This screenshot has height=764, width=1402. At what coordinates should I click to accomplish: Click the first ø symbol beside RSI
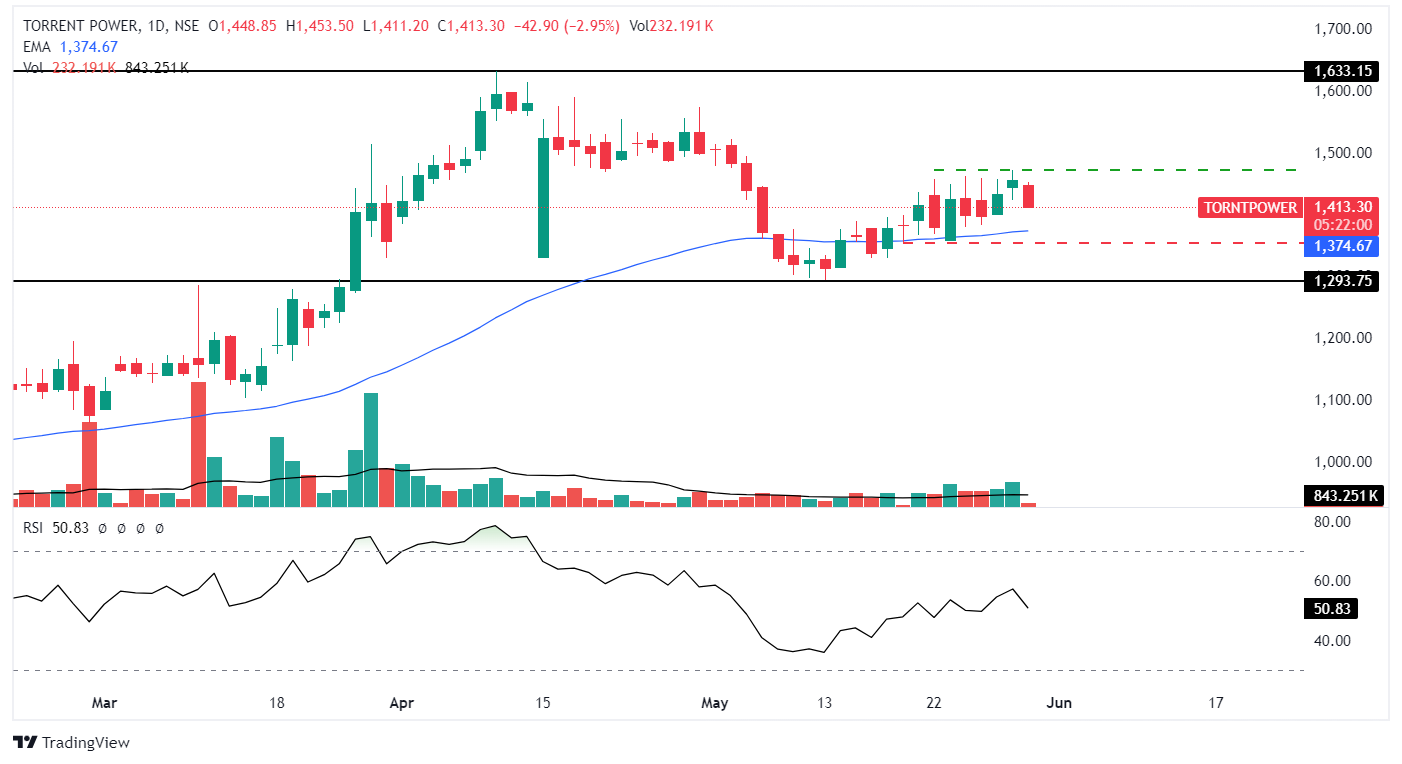[103, 527]
